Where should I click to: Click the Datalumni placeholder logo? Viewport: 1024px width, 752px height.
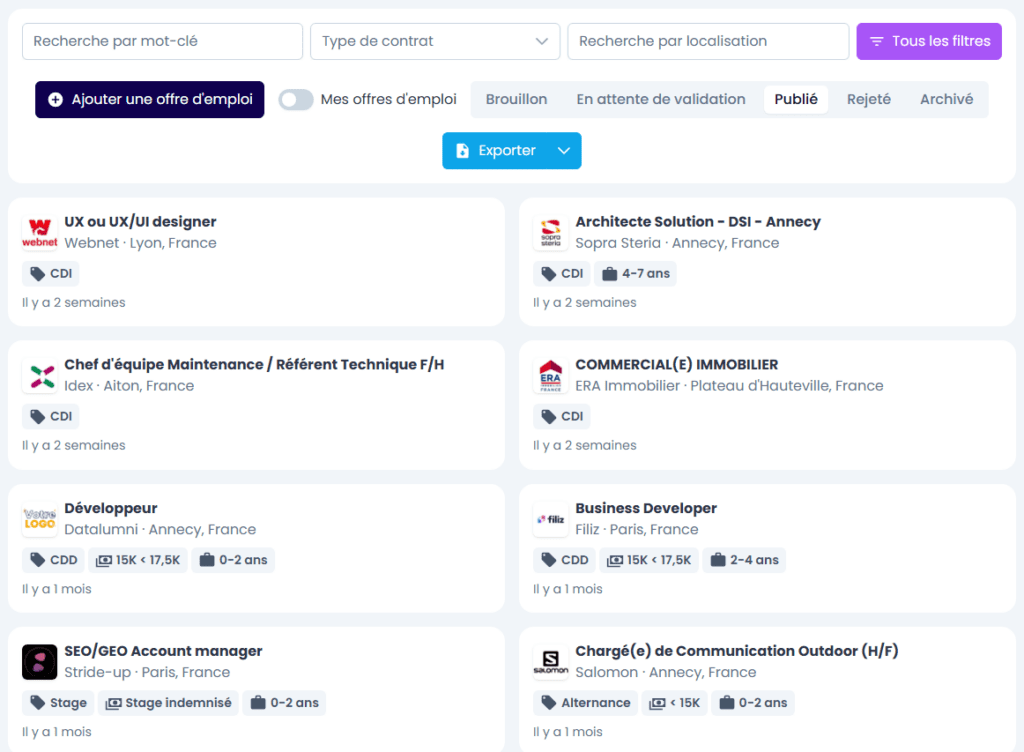click(x=40, y=519)
